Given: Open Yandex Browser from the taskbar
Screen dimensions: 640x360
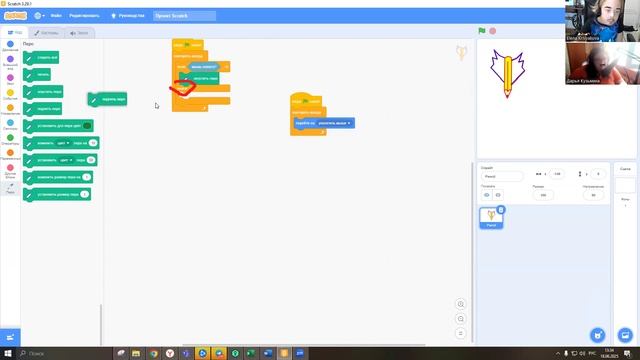Looking at the screenshot, I should [170, 353].
